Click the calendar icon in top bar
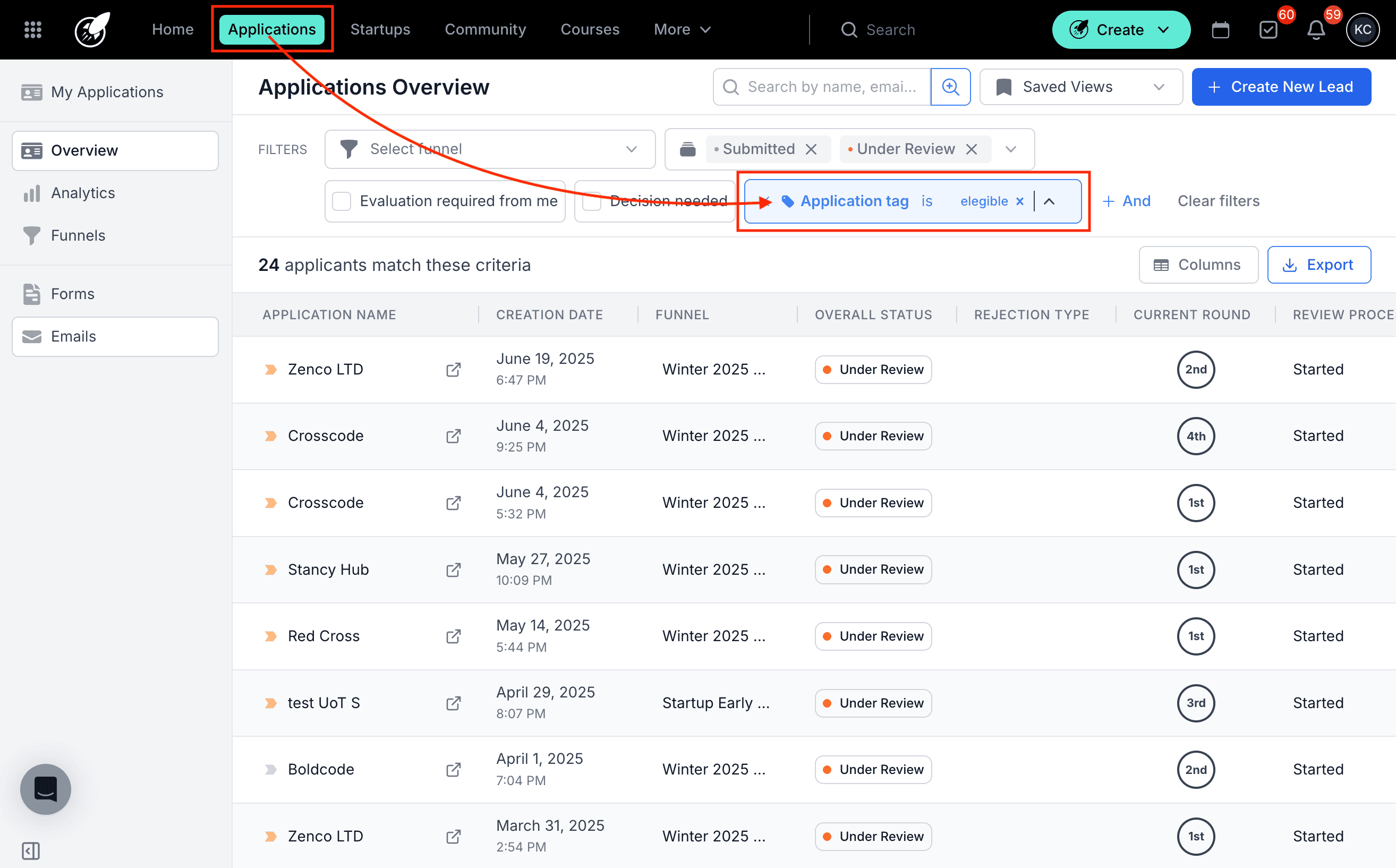The image size is (1396, 868). (x=1220, y=30)
